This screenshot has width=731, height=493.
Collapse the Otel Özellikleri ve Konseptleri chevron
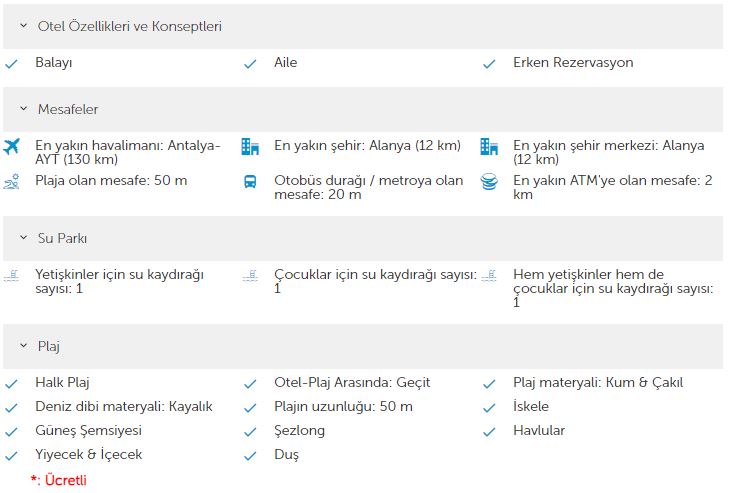(23, 26)
